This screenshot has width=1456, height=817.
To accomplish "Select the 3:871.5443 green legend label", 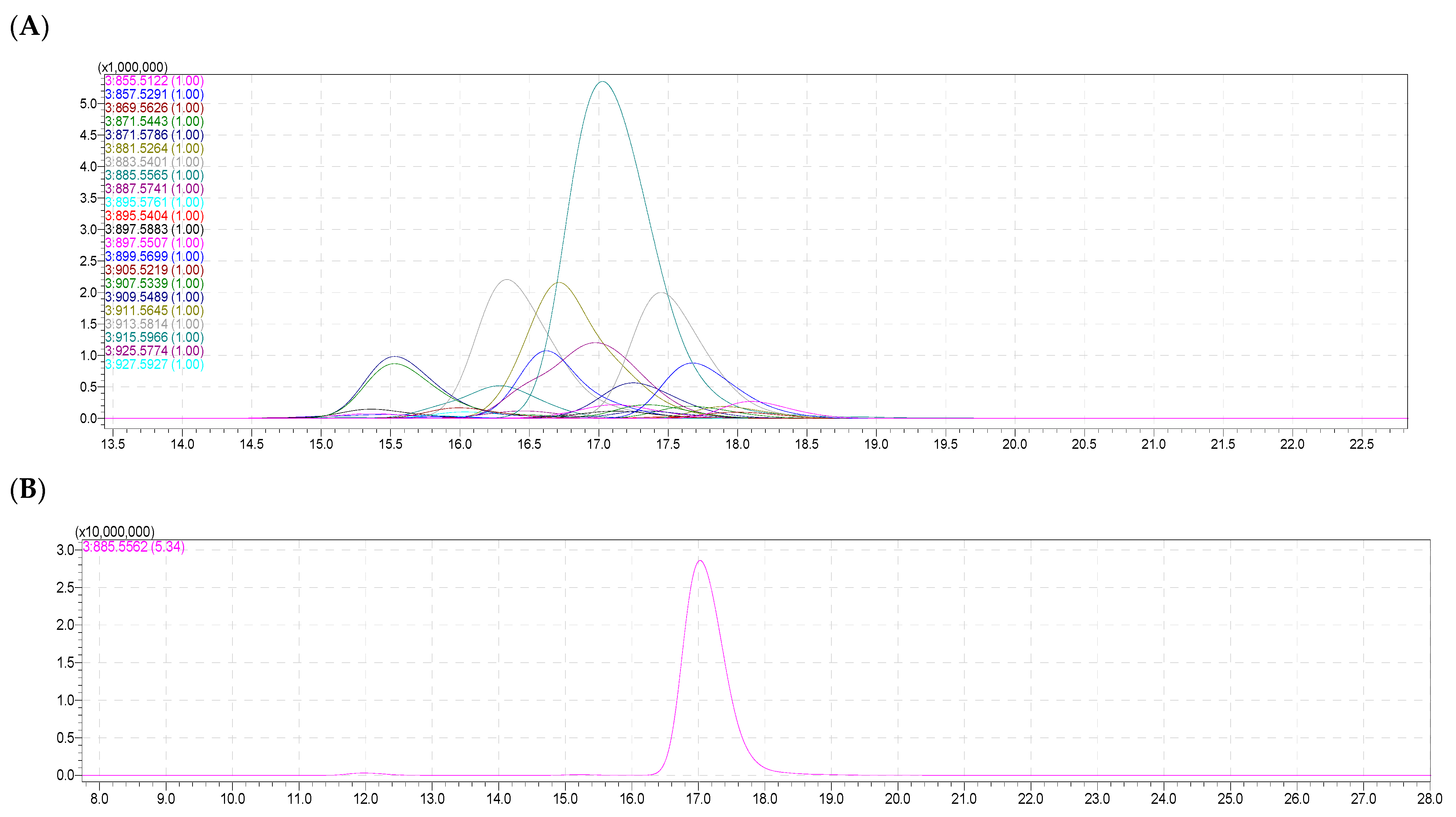I will 154,122.
